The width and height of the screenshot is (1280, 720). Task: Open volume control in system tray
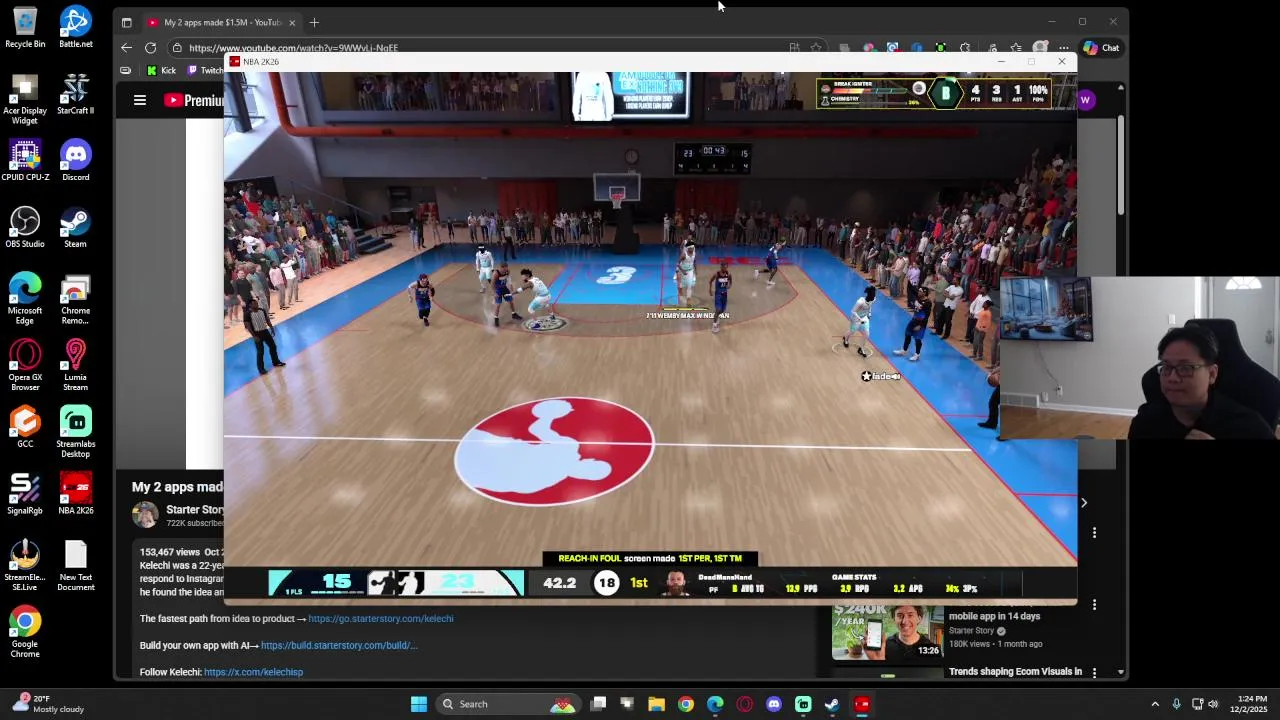[x=1213, y=704]
